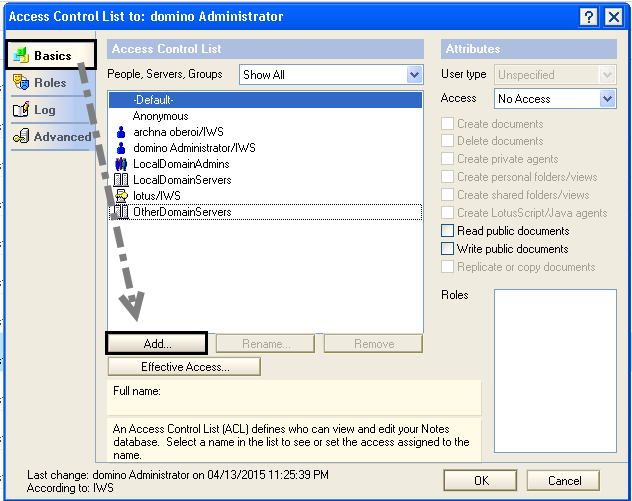Click the person icon beside archna oberoi/IWS
Screen dimensions: 632x501
click(x=121, y=132)
